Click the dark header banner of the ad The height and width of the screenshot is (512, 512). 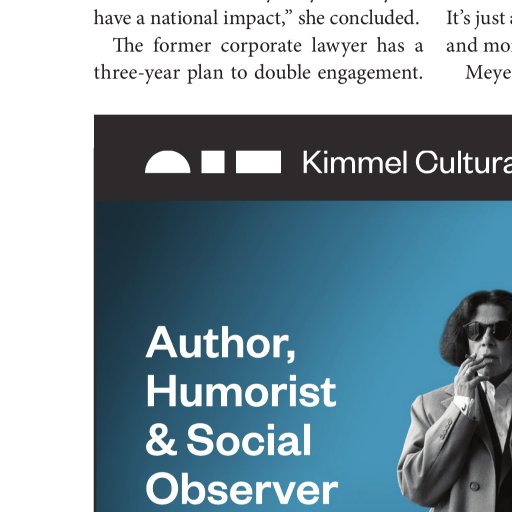pos(303,158)
